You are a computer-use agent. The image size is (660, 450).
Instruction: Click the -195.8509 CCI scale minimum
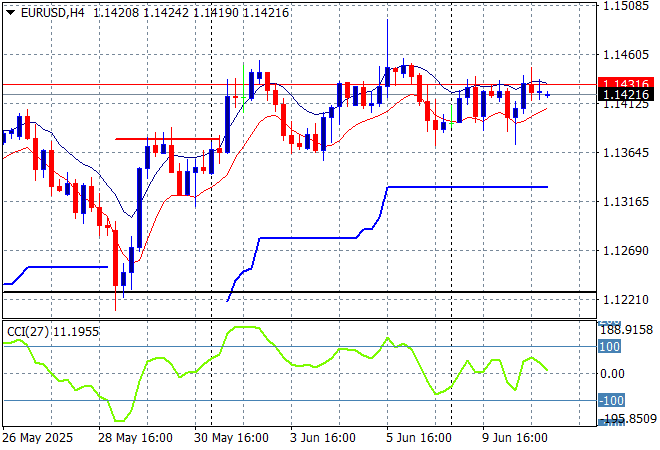[x=628, y=419]
